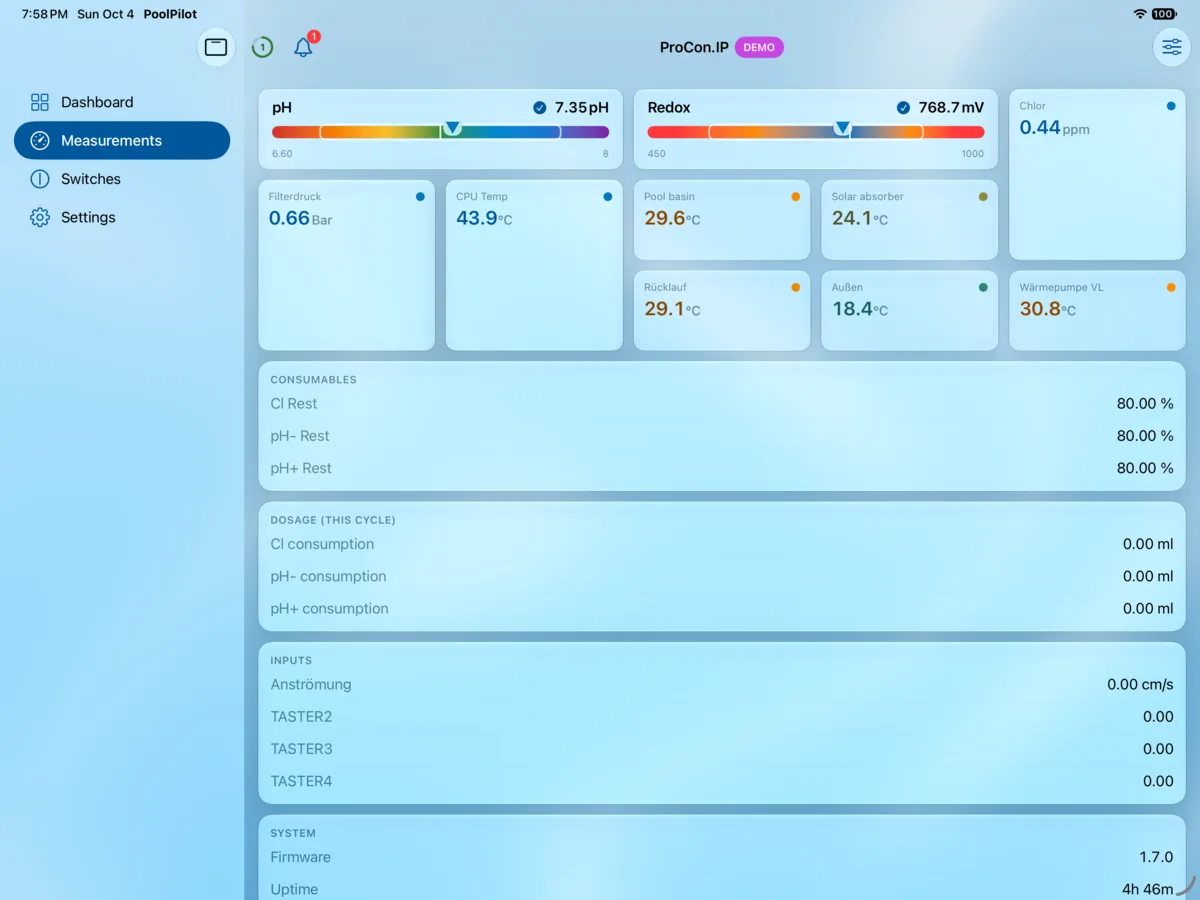Click the Measurements gauge icon

40,141
